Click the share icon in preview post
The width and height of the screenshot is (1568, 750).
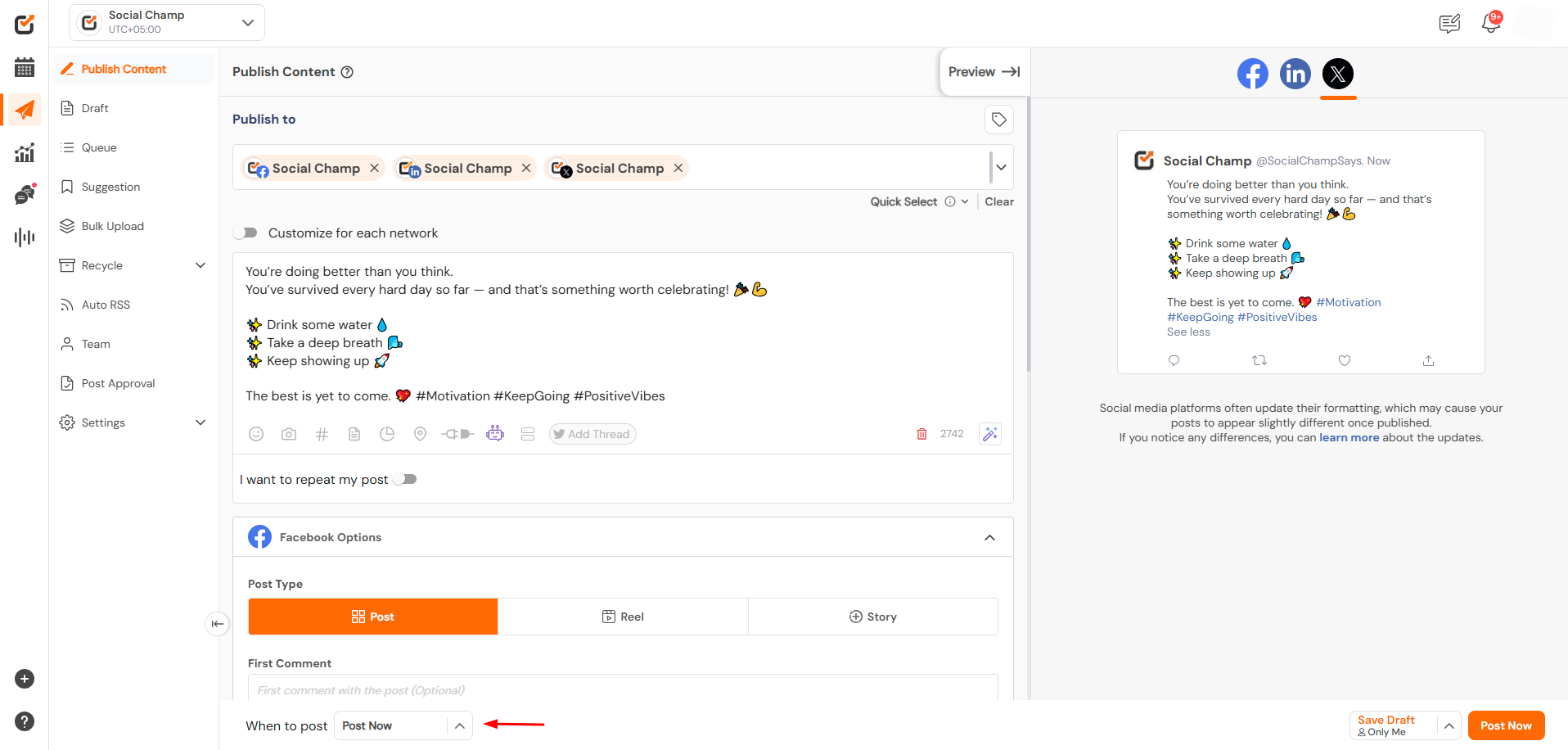[x=1428, y=360]
